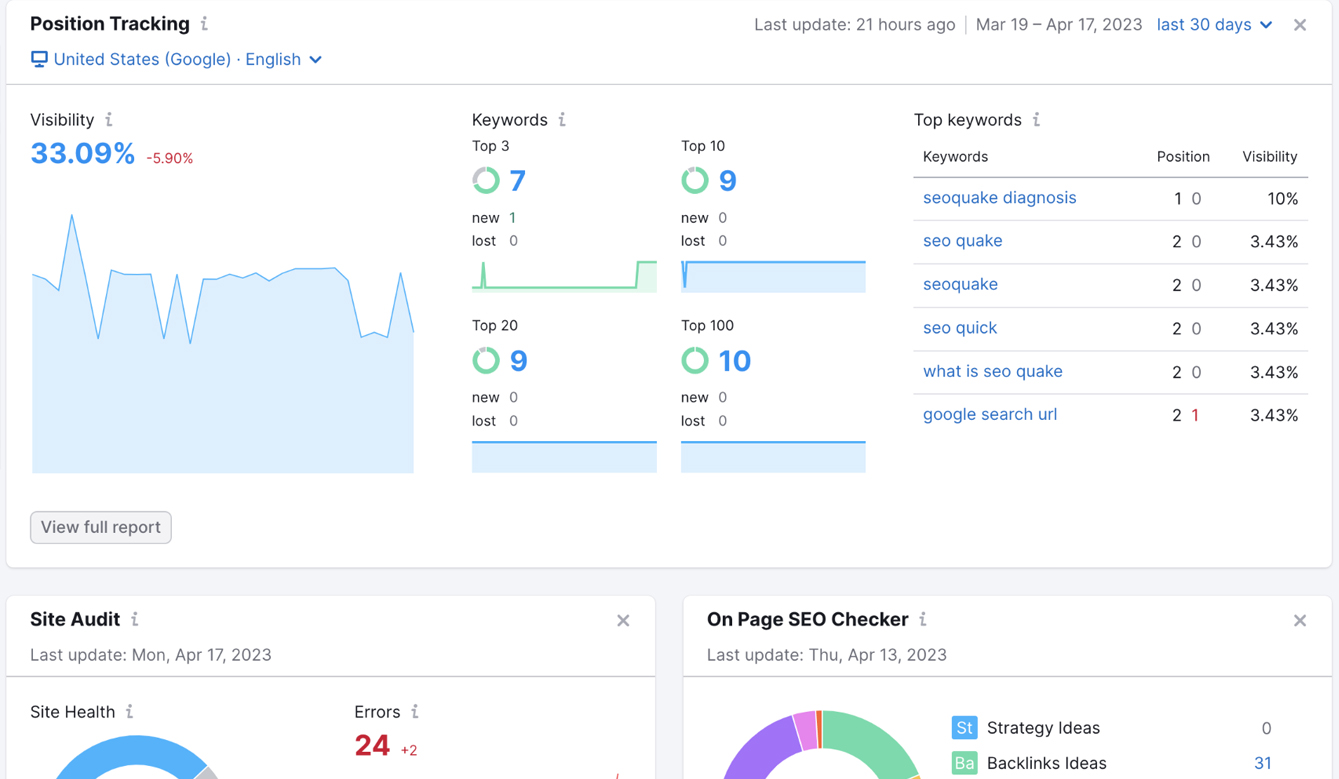Click the Top 20 donut chart icon
1339x779 pixels.
[486, 360]
